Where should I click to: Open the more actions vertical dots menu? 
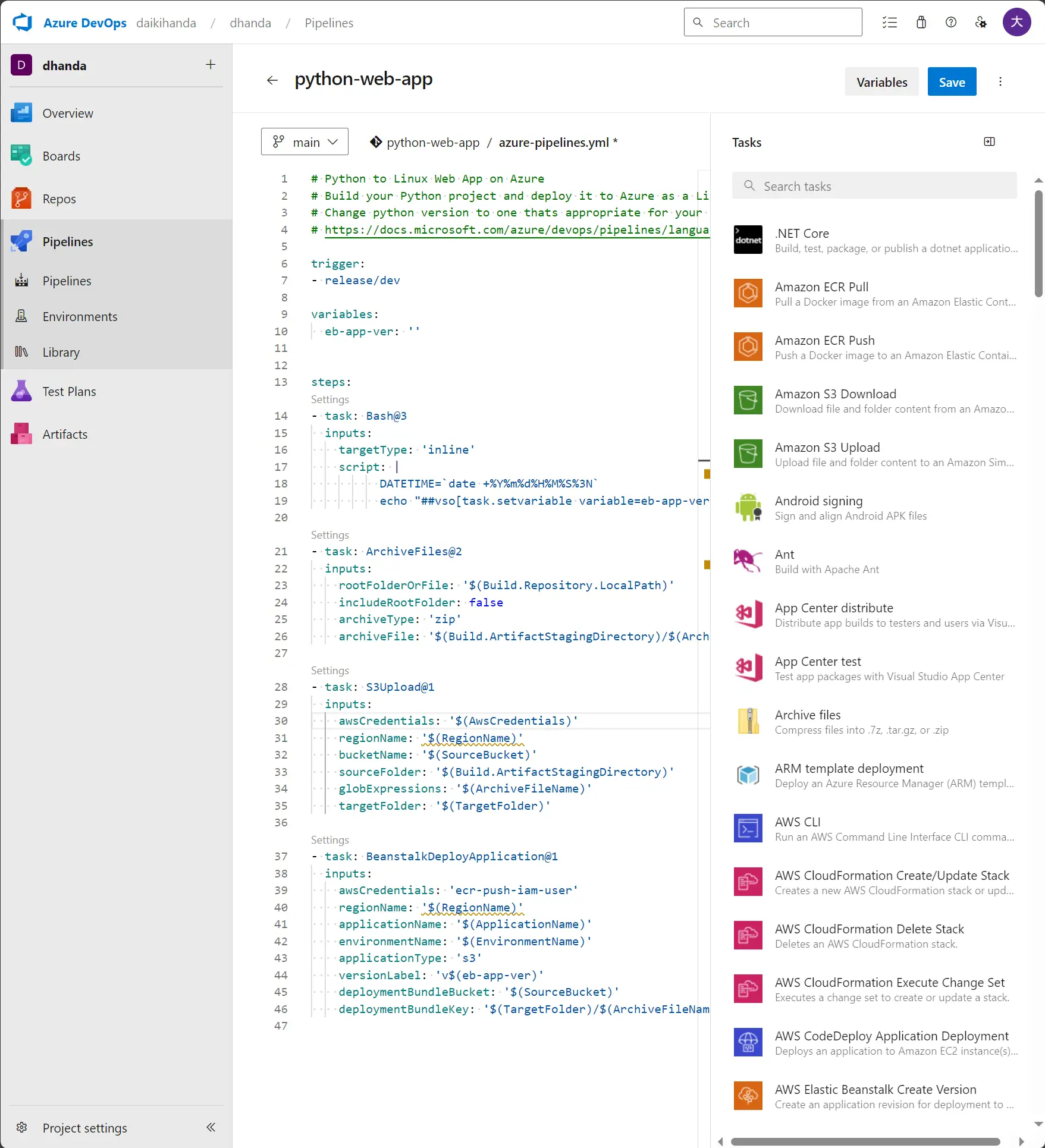click(1000, 81)
